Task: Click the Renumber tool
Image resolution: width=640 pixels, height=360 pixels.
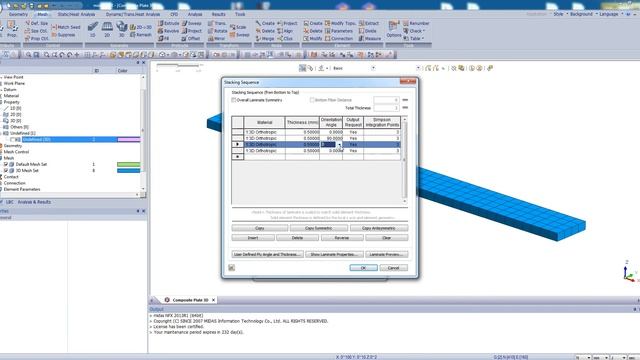Action: 416,23
